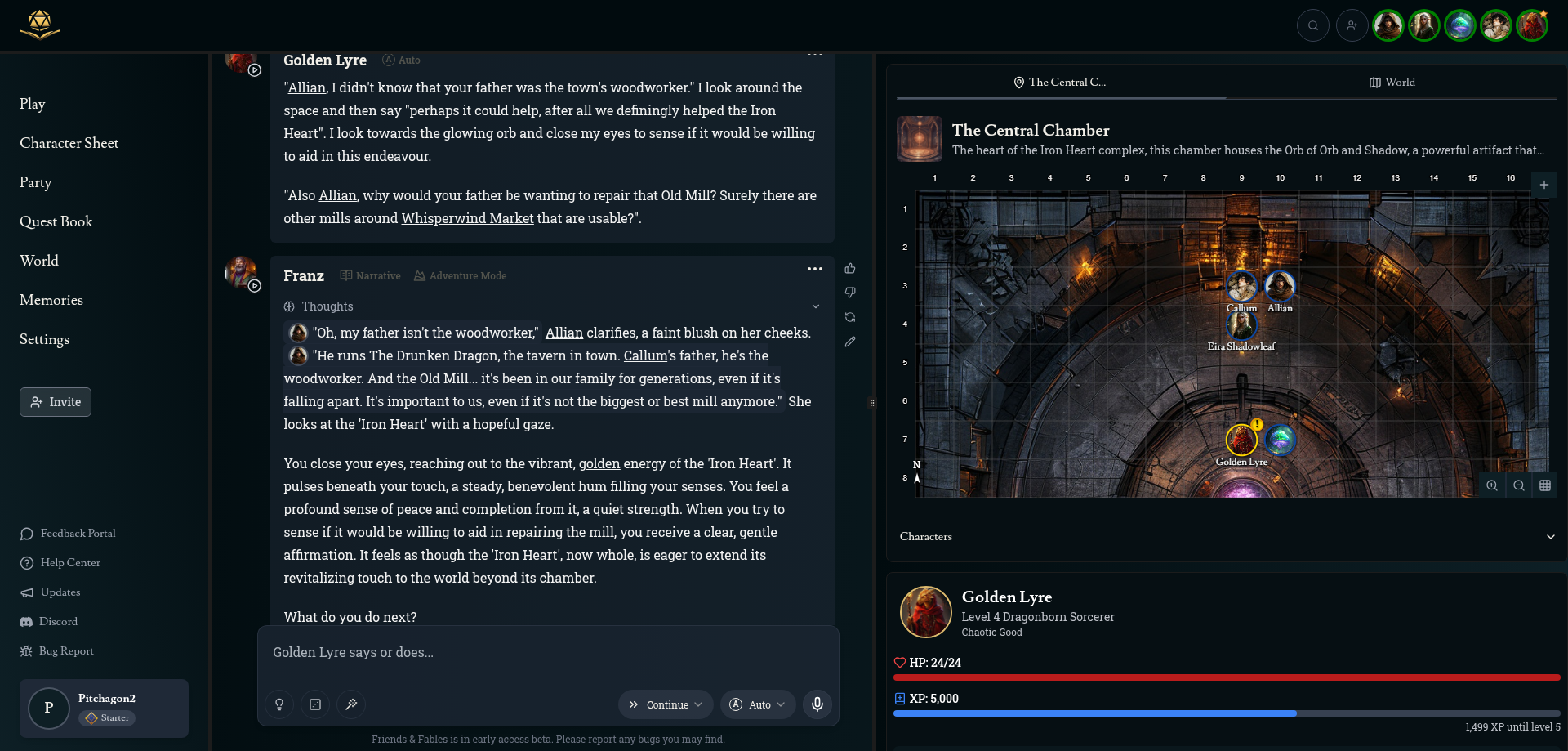Screen dimensions: 1568x751
Task: Click the thumbs up icon on Franz's message
Action: (850, 269)
